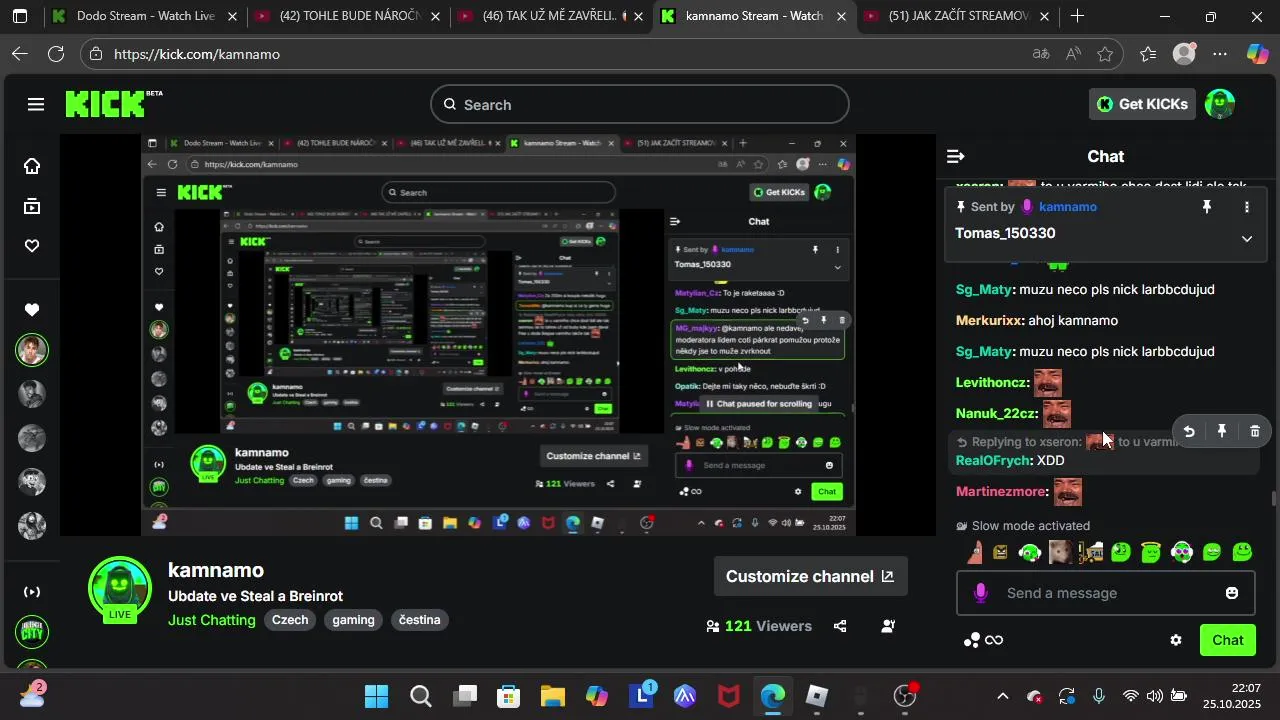Open File Explorer from taskbar
This screenshot has width=1280, height=720.
pyautogui.click(x=553, y=696)
